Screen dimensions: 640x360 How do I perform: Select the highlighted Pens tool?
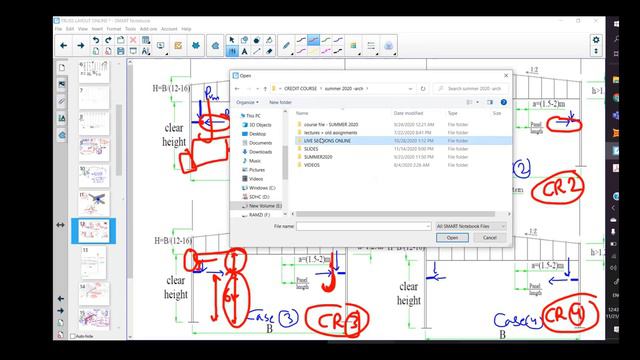coord(232,51)
